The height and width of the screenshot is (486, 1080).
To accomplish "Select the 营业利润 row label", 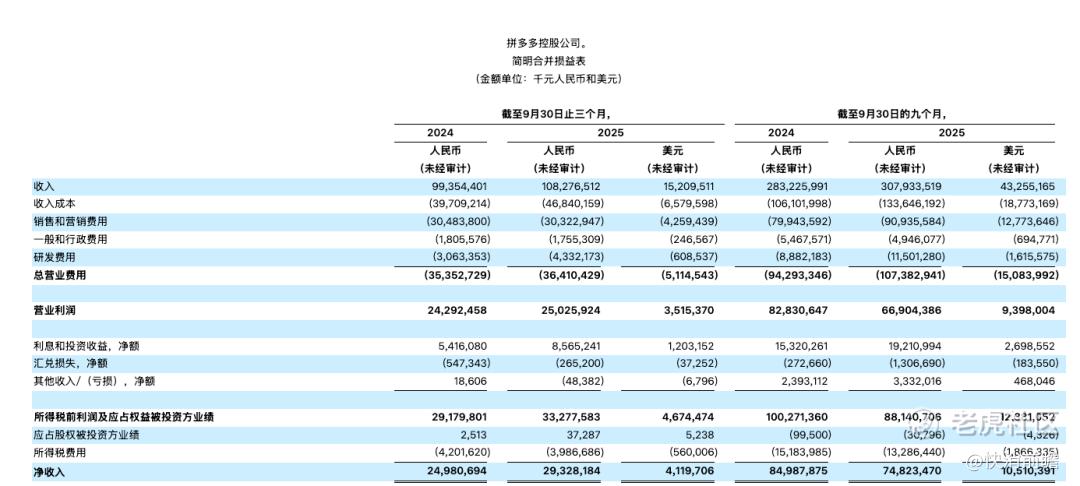I will tap(54, 310).
